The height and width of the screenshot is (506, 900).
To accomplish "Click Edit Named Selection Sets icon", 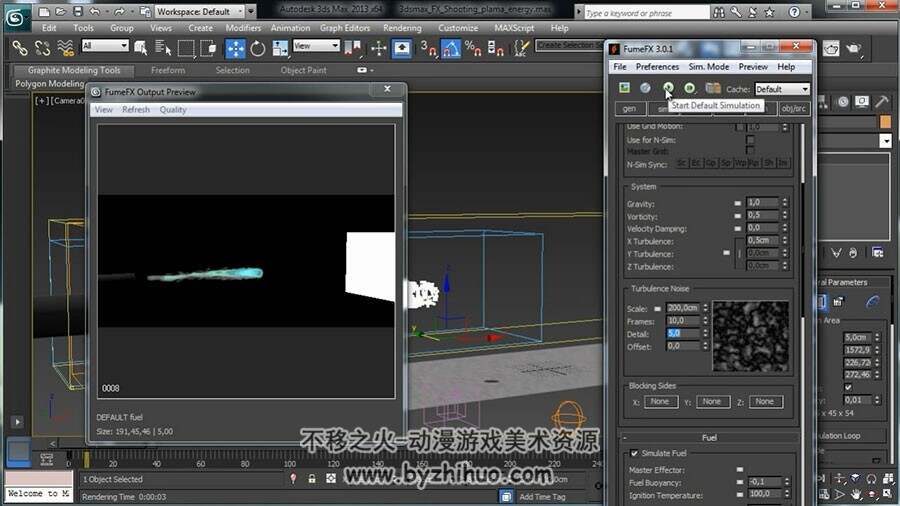I will [521, 49].
